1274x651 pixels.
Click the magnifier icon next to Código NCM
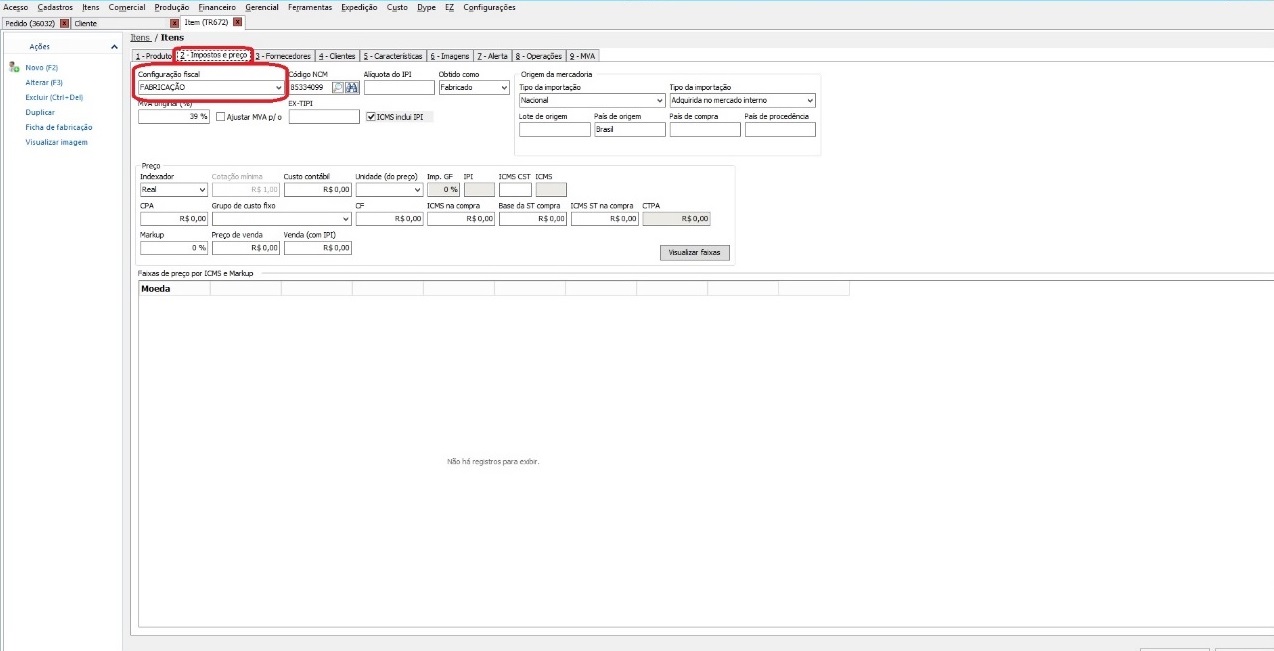338,88
